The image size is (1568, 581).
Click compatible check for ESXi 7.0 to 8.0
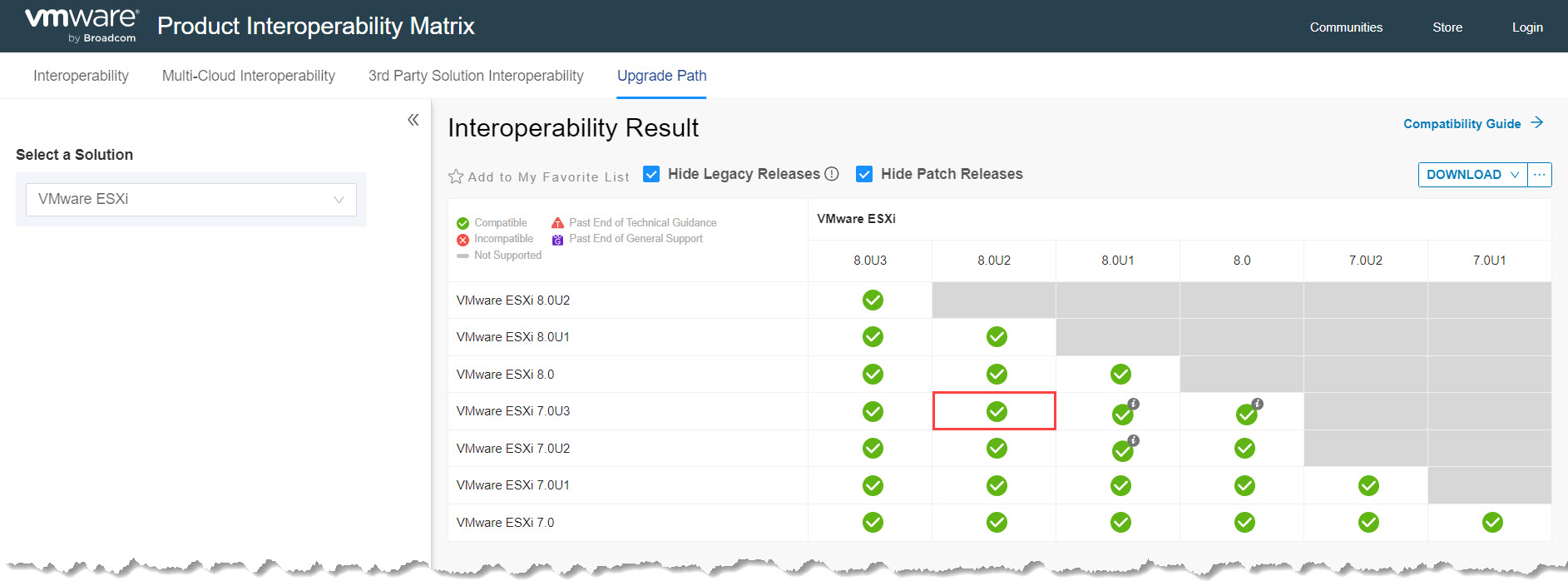tap(1244, 522)
